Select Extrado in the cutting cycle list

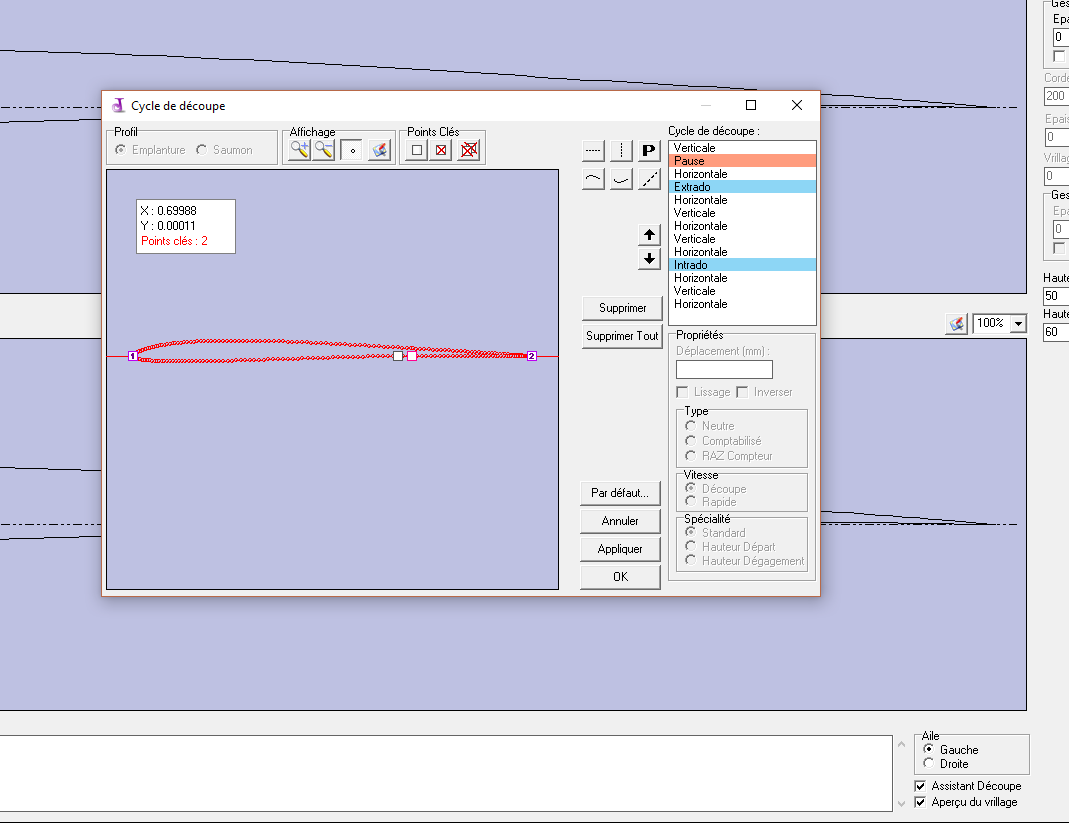pyautogui.click(x=742, y=187)
